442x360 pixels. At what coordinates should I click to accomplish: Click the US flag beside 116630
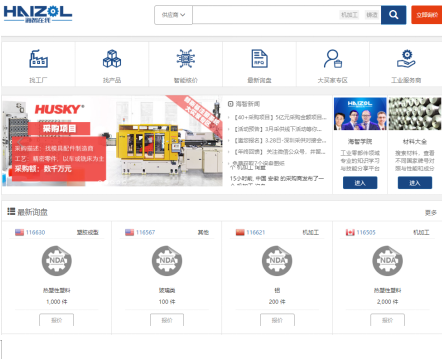19,232
